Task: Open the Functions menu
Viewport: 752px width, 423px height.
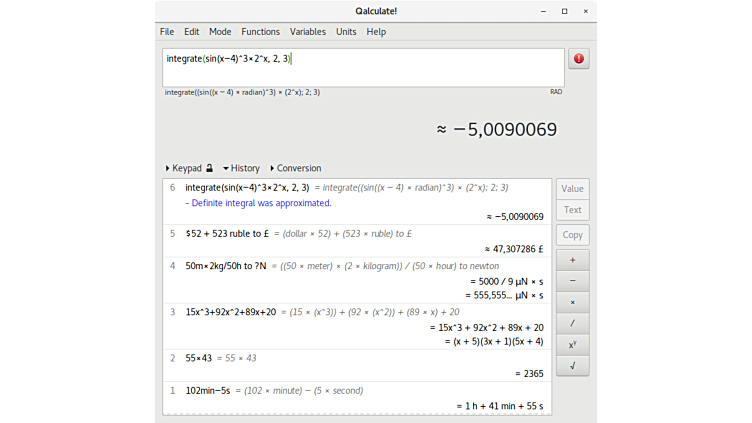Action: 260,32
